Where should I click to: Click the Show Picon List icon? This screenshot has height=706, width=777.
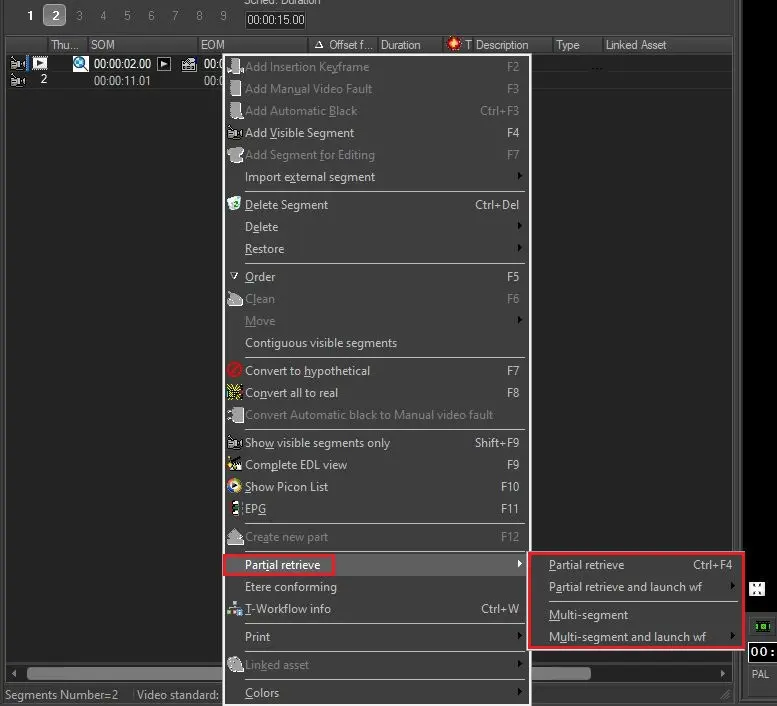point(235,487)
